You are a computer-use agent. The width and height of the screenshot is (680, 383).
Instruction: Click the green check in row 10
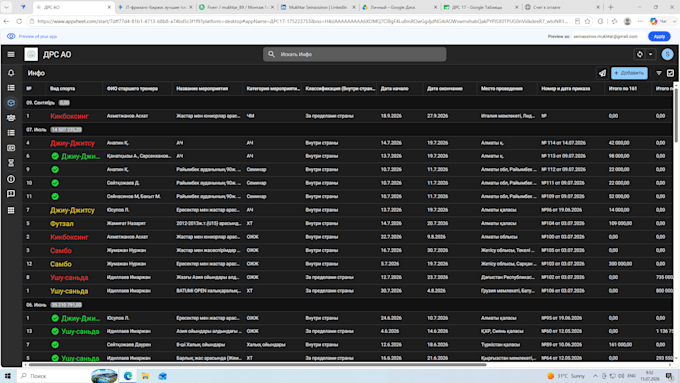55,183
